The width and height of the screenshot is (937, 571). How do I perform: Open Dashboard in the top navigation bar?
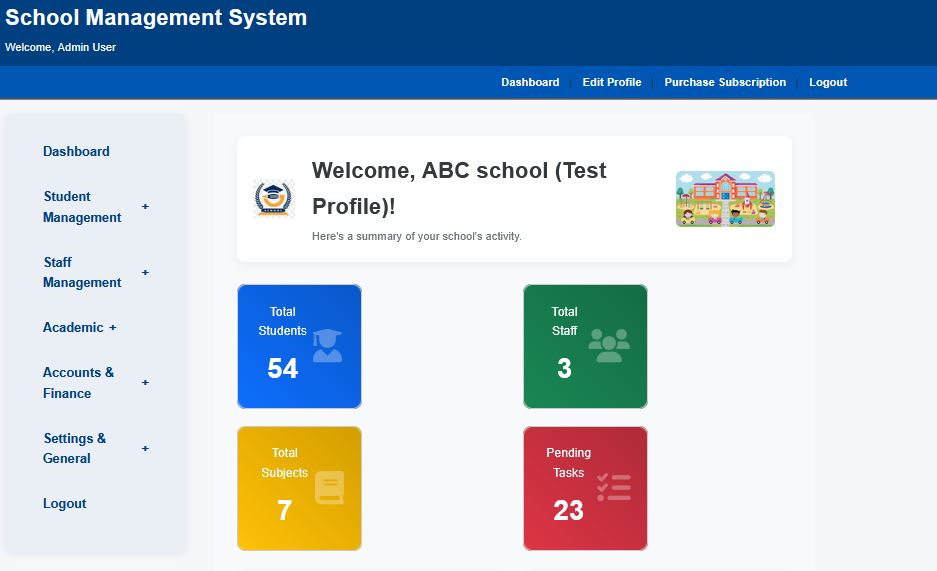pos(530,82)
